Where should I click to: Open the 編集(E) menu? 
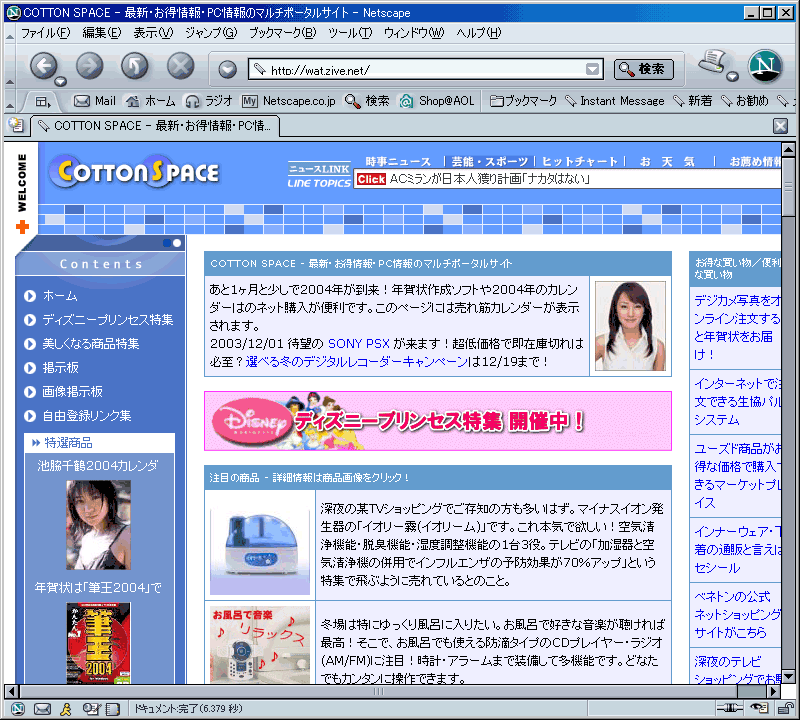102,33
